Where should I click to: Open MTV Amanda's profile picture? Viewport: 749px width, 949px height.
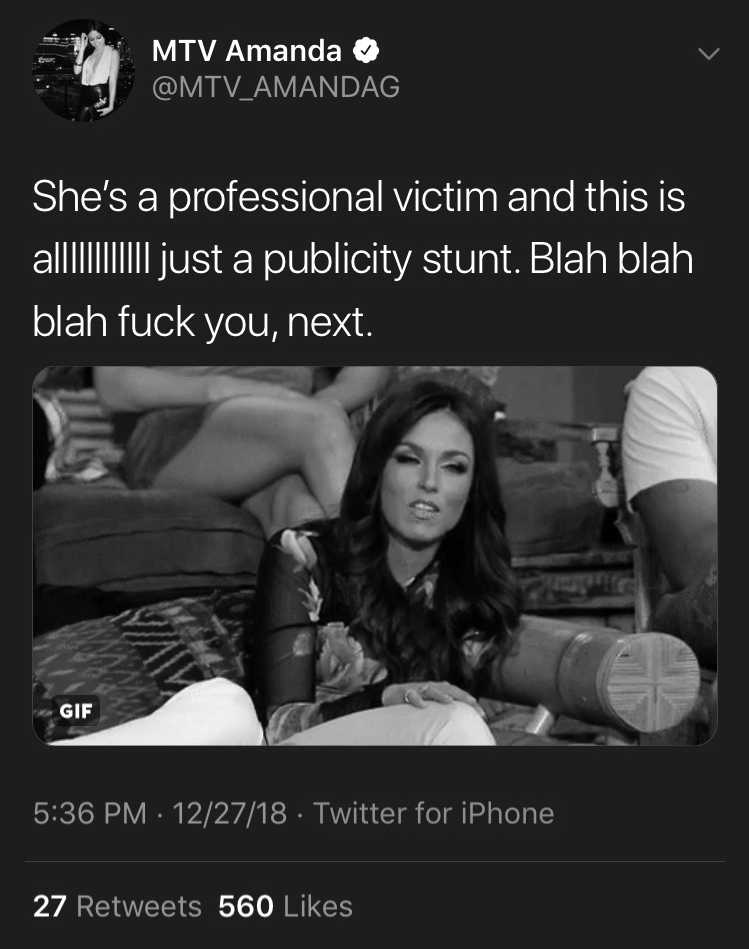(x=83, y=70)
